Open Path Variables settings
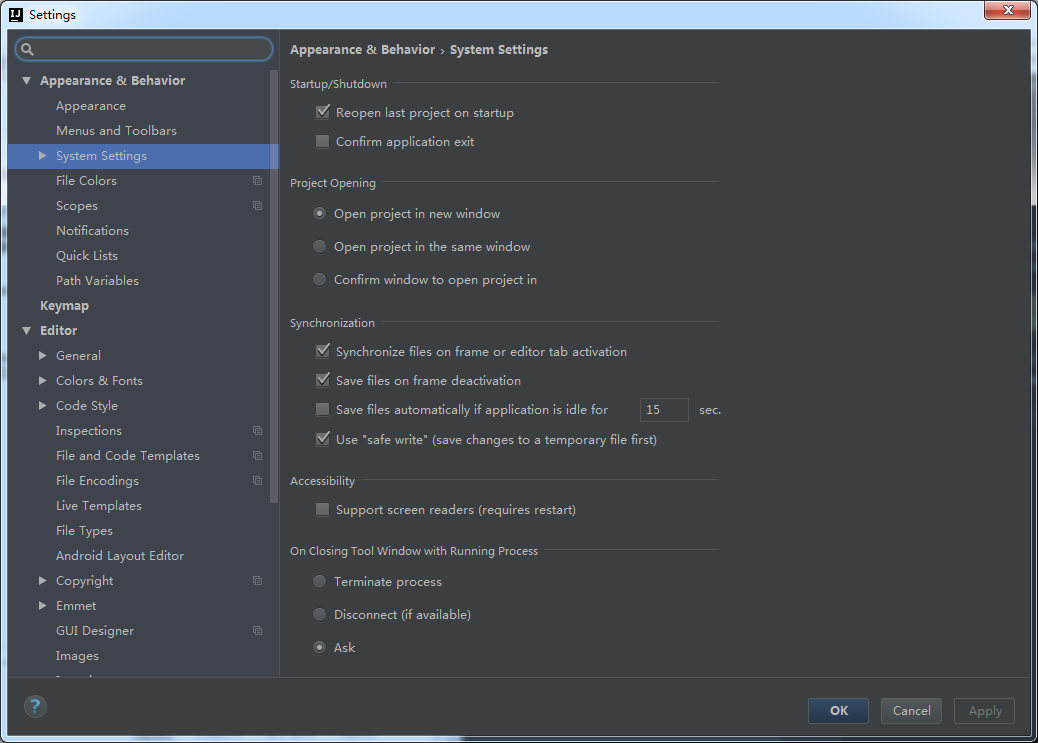Image resolution: width=1038 pixels, height=743 pixels. [x=97, y=281]
